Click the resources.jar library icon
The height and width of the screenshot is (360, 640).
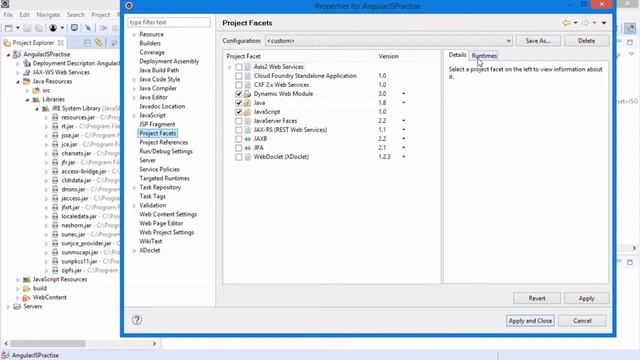click(55, 118)
